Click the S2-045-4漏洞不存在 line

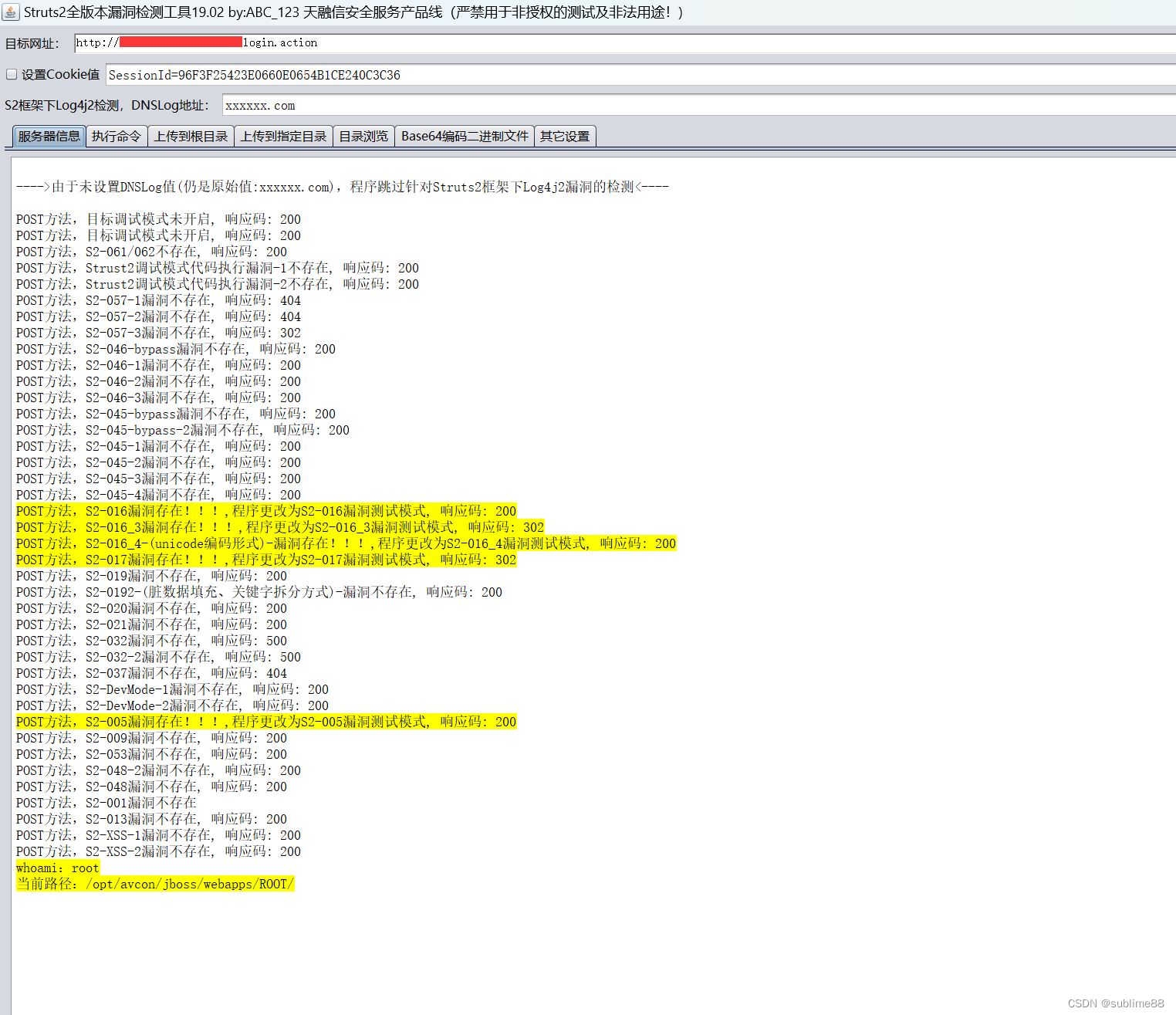click(x=158, y=495)
